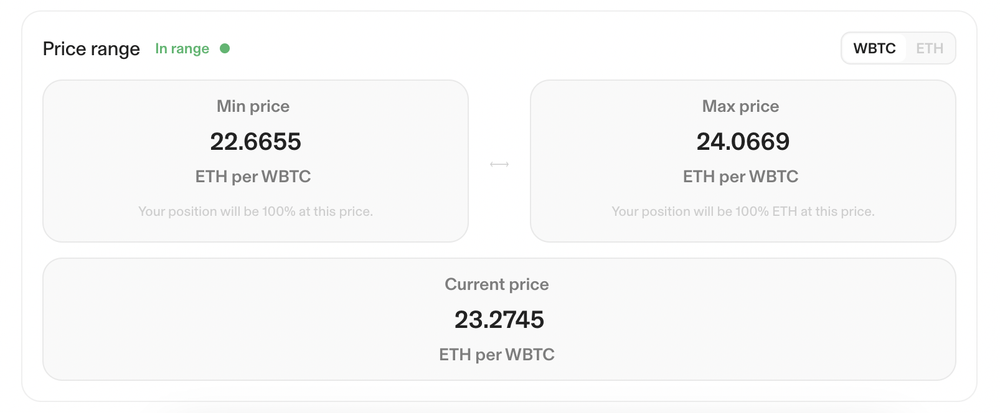The height and width of the screenshot is (413, 1000).
Task: Click the position note under min price
Action: click(x=255, y=211)
